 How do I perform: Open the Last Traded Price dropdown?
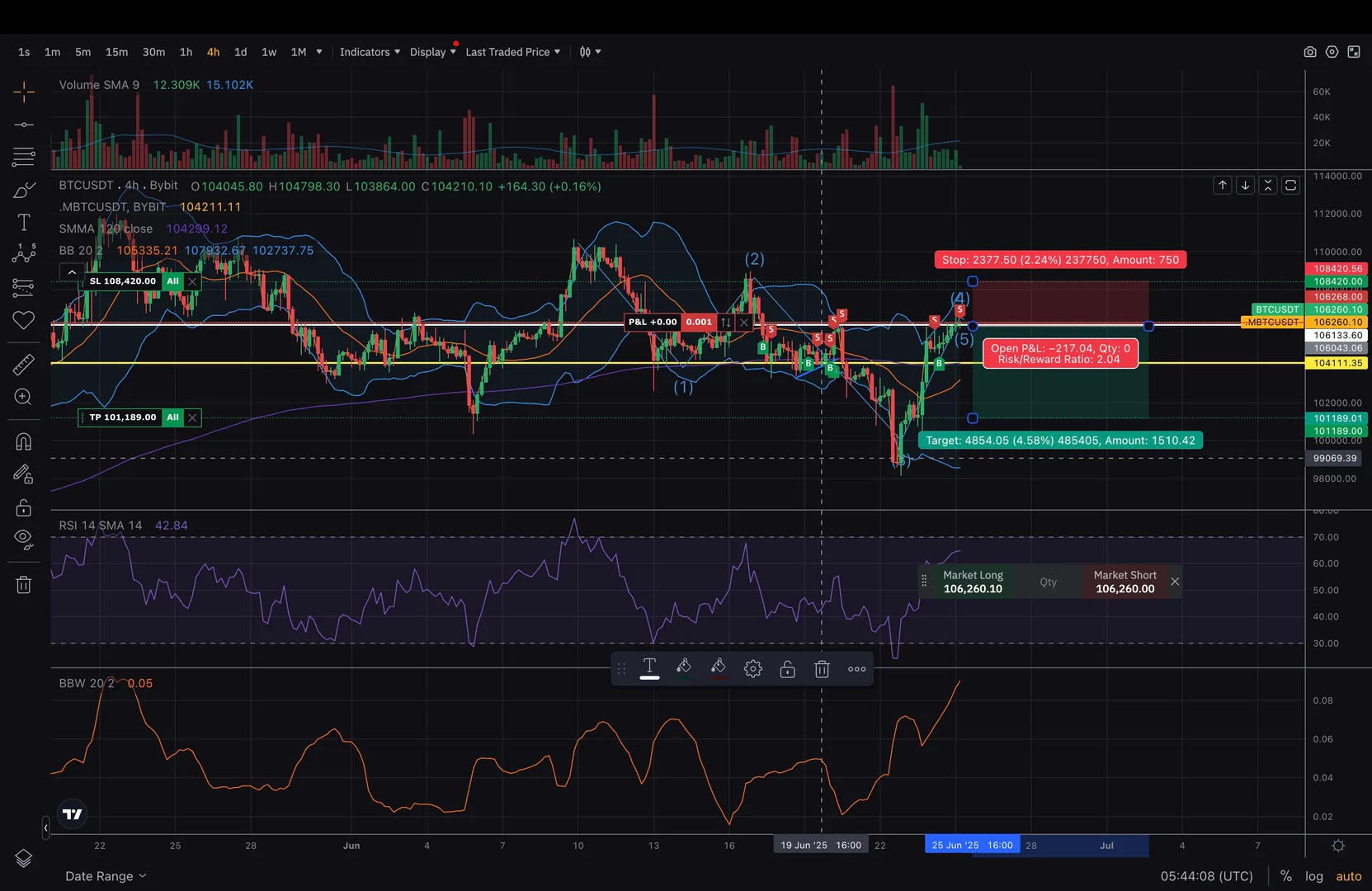pos(512,52)
